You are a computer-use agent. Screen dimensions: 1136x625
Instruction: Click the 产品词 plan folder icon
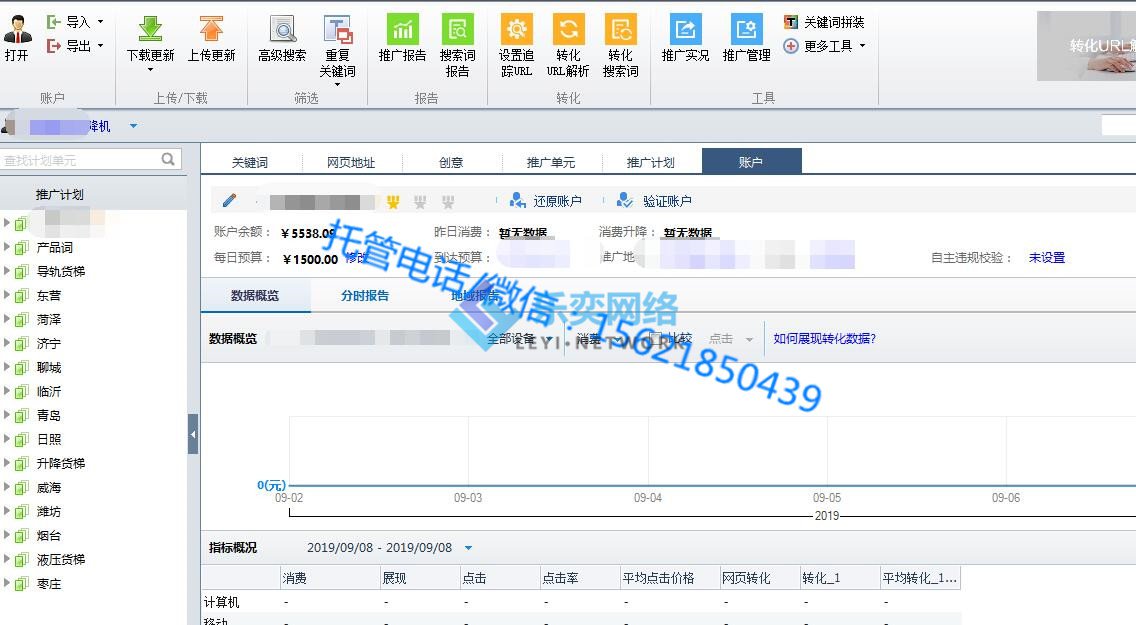pos(22,248)
